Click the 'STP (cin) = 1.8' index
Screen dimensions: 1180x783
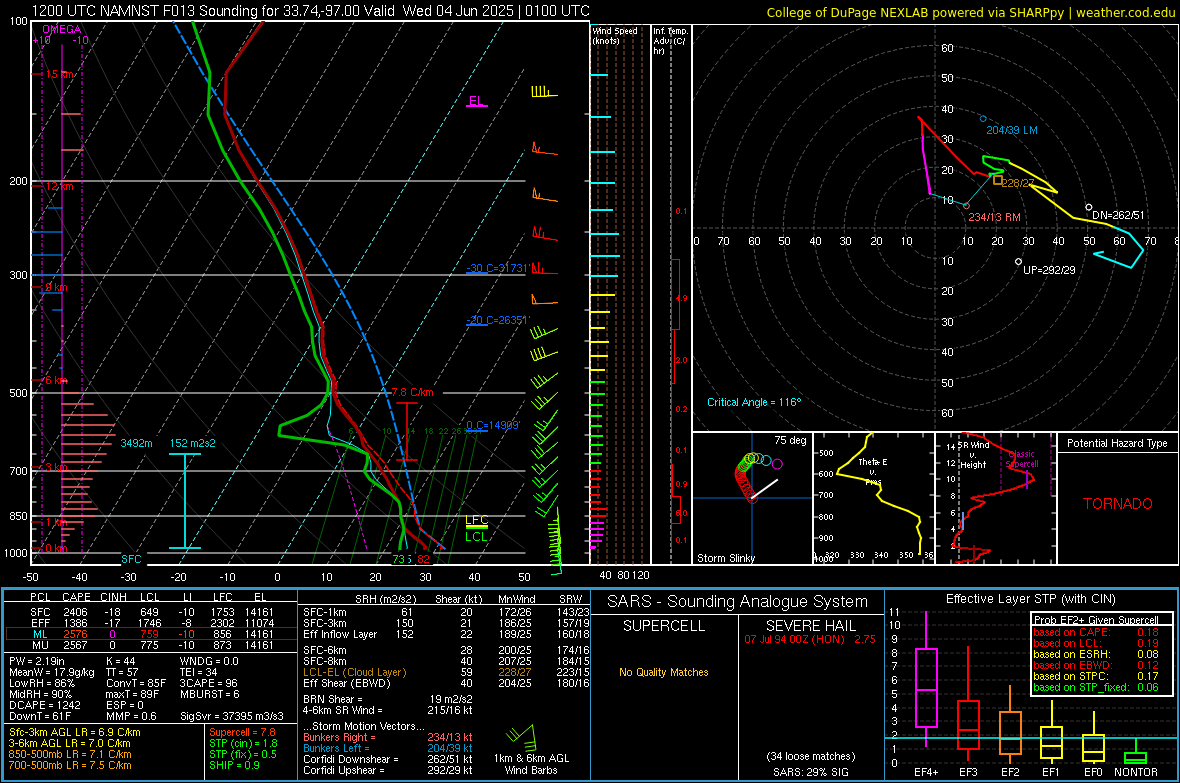coord(243,743)
